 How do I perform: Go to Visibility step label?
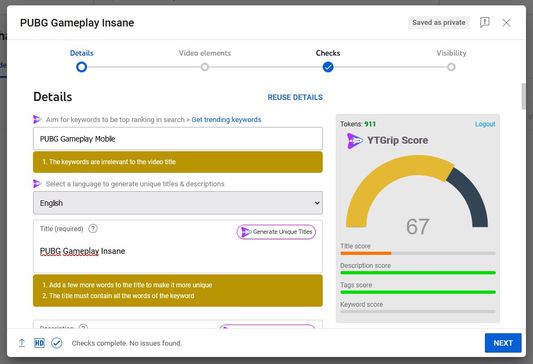(451, 53)
